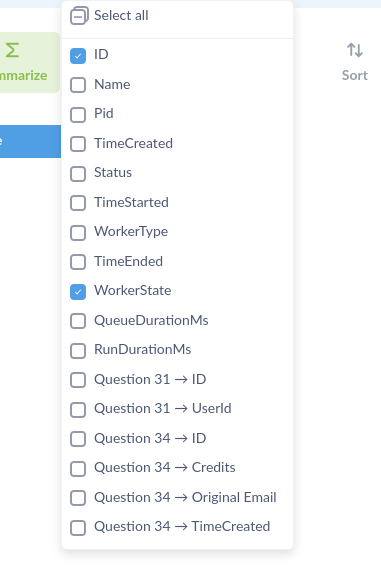381x582 pixels.
Task: Tick Question 34 → Credits checkbox
Action: coord(78,469)
